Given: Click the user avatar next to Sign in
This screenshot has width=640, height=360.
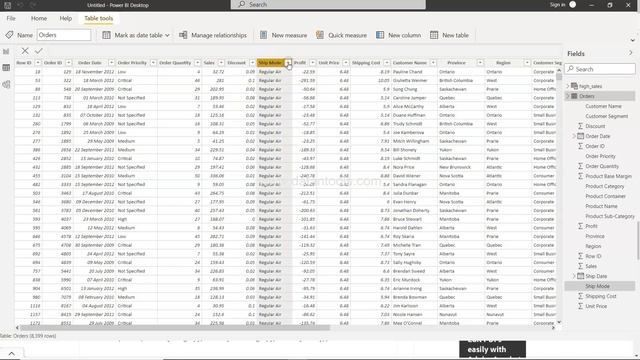Looking at the screenshot, I should point(573,4).
